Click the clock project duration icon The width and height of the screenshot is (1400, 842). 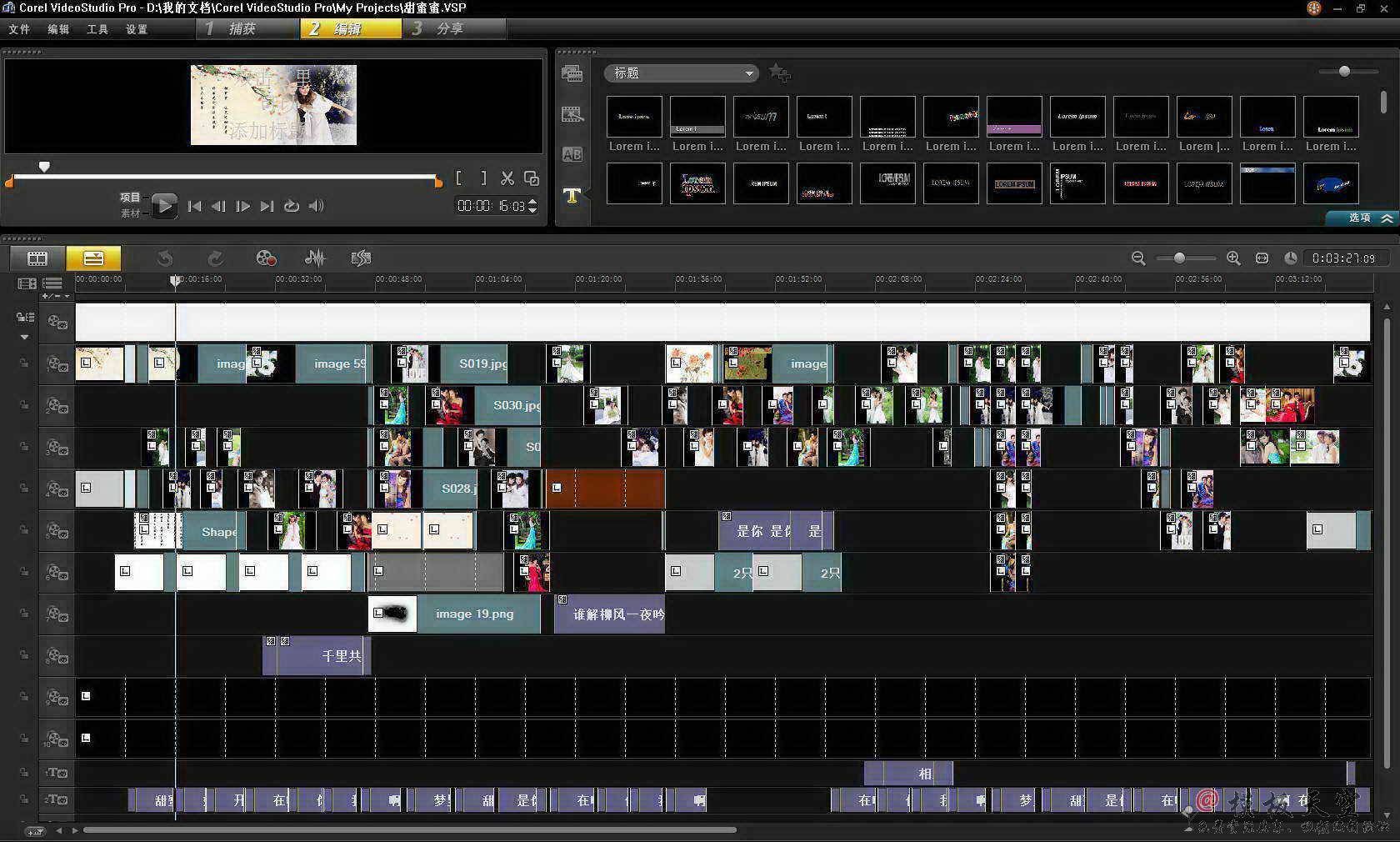pos(1290,258)
